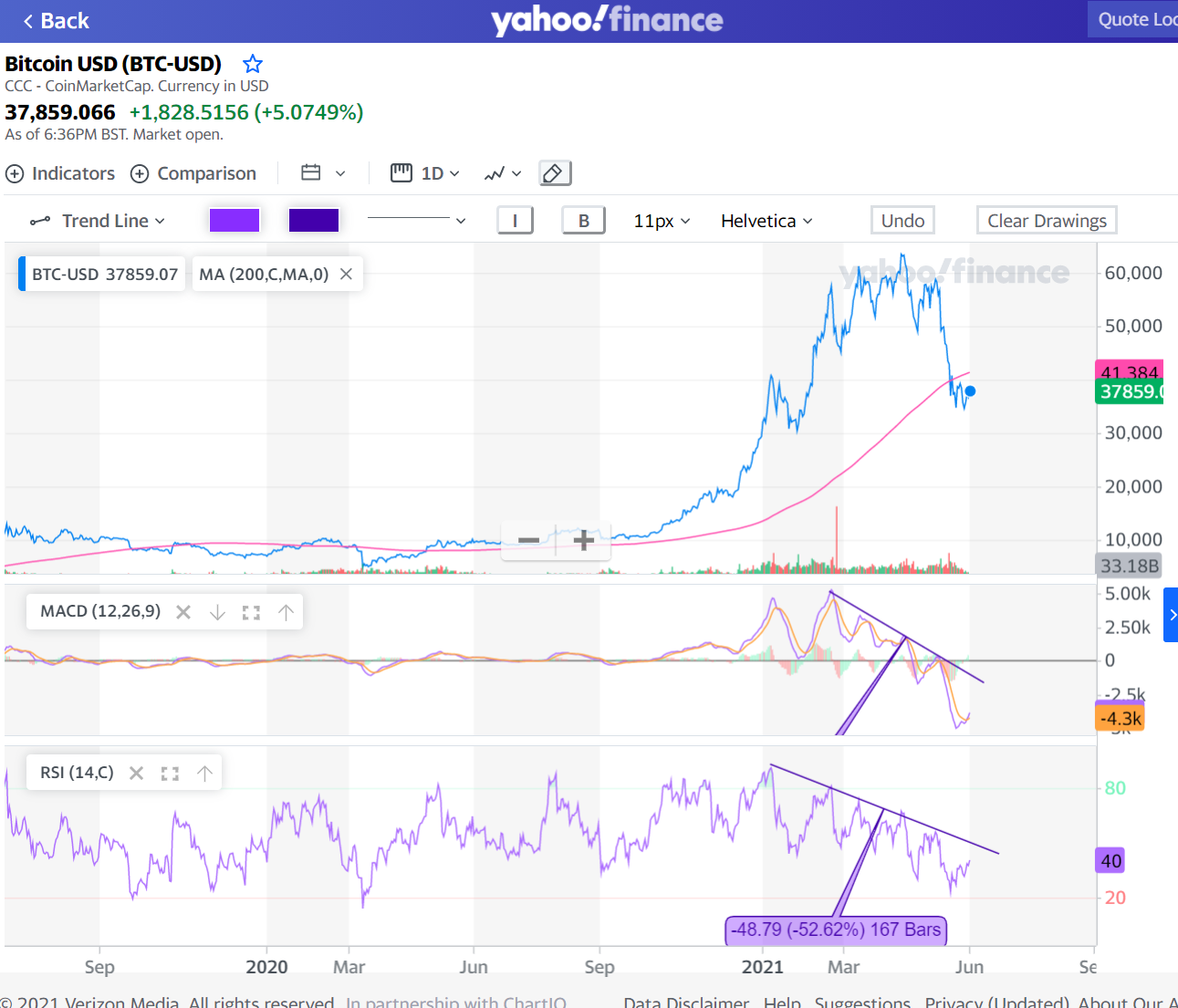Viewport: 1178px width, 1008px height.
Task: Expand the date range dropdown chevron
Action: 340,173
